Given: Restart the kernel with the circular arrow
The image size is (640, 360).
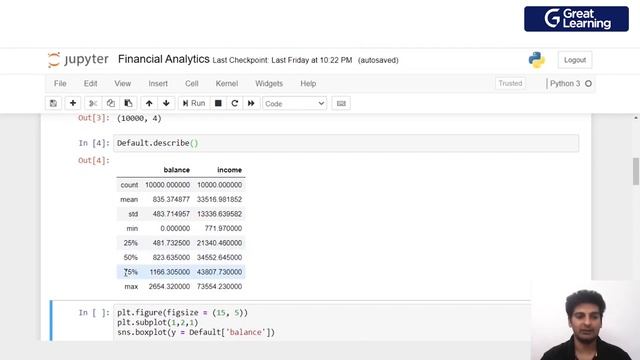Looking at the screenshot, I should tap(235, 103).
